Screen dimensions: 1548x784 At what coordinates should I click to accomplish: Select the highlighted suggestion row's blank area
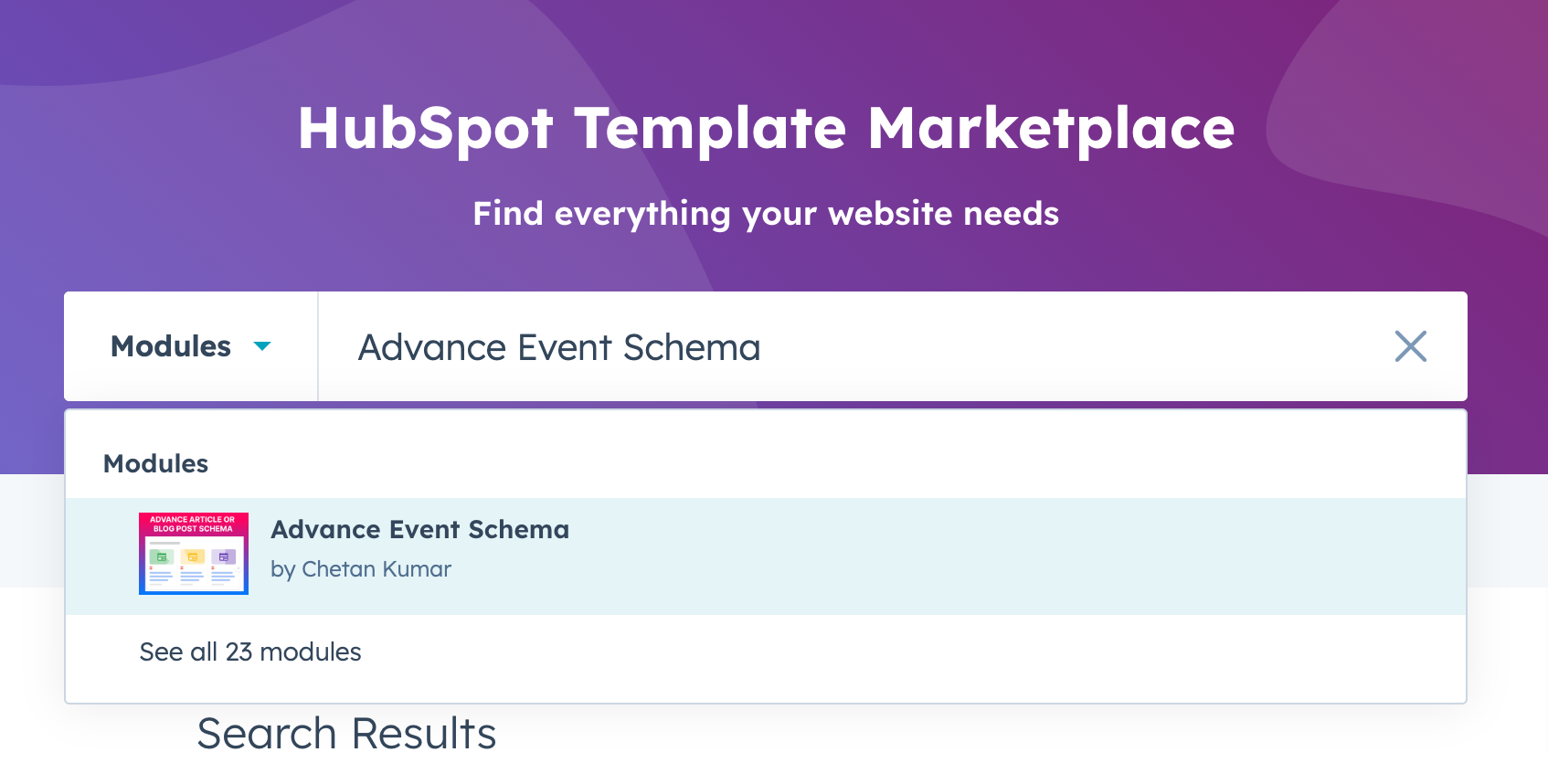click(1005, 556)
